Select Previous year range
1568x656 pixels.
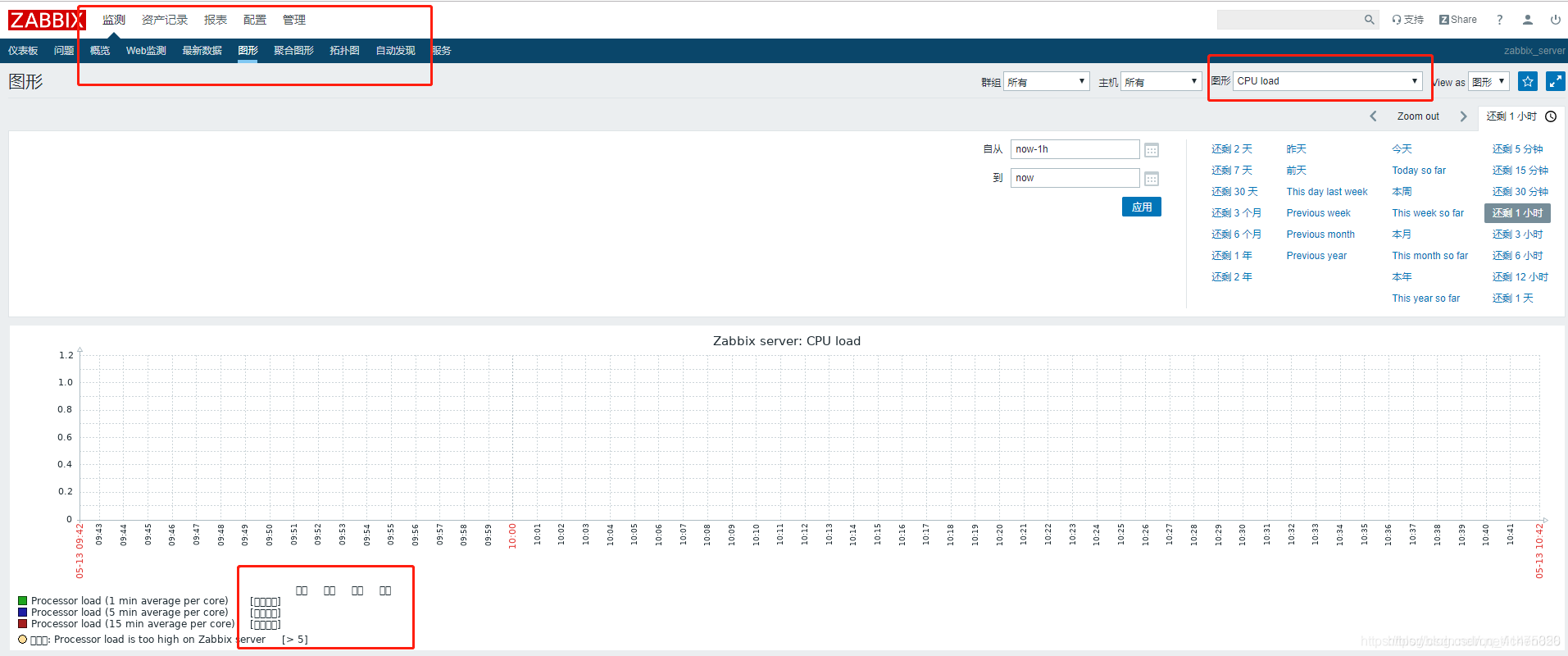[x=1316, y=256]
